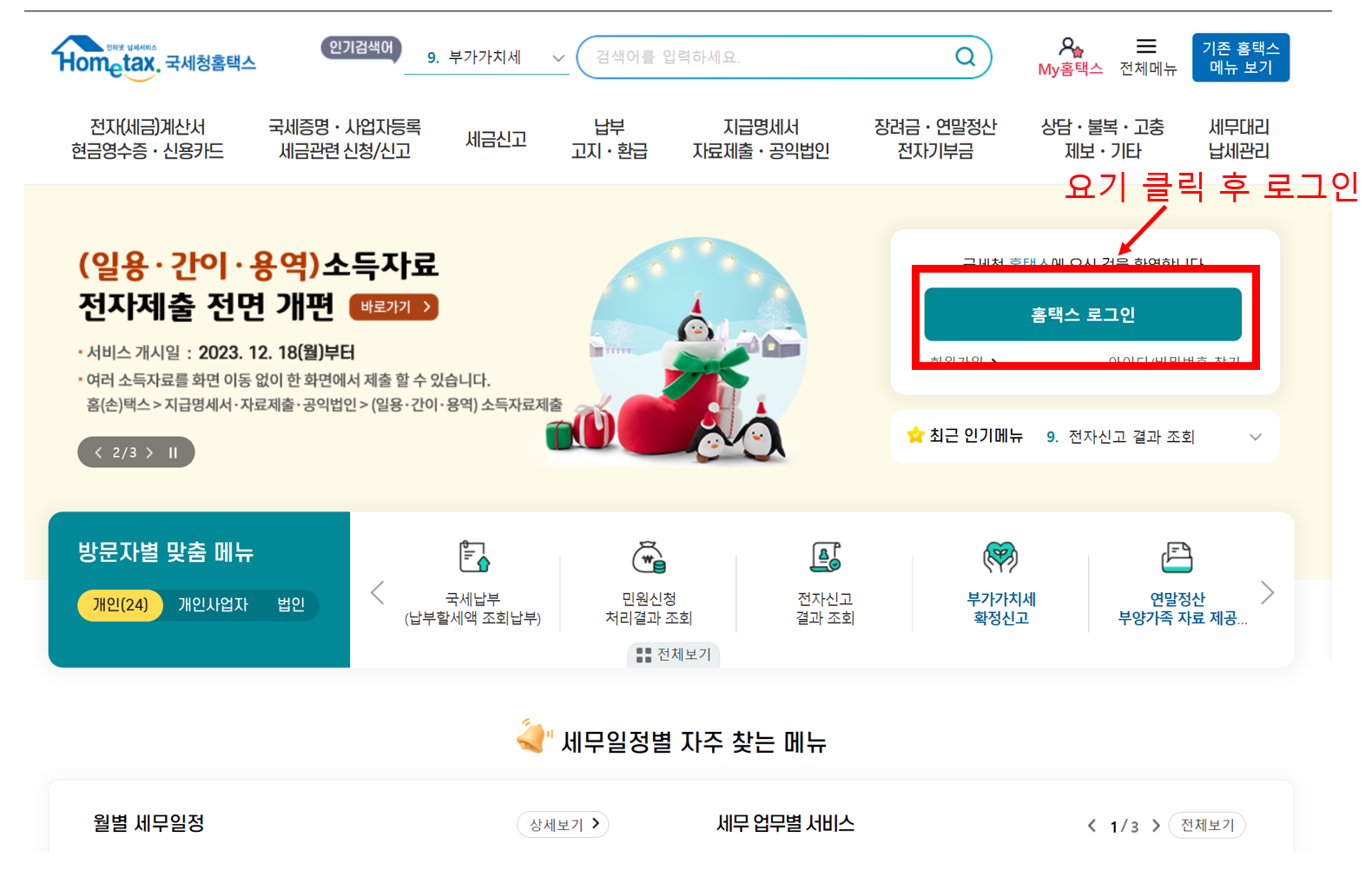Expand the 최근 인기메뉴 list
Screen dimensions: 1372x877
pos(1255,437)
